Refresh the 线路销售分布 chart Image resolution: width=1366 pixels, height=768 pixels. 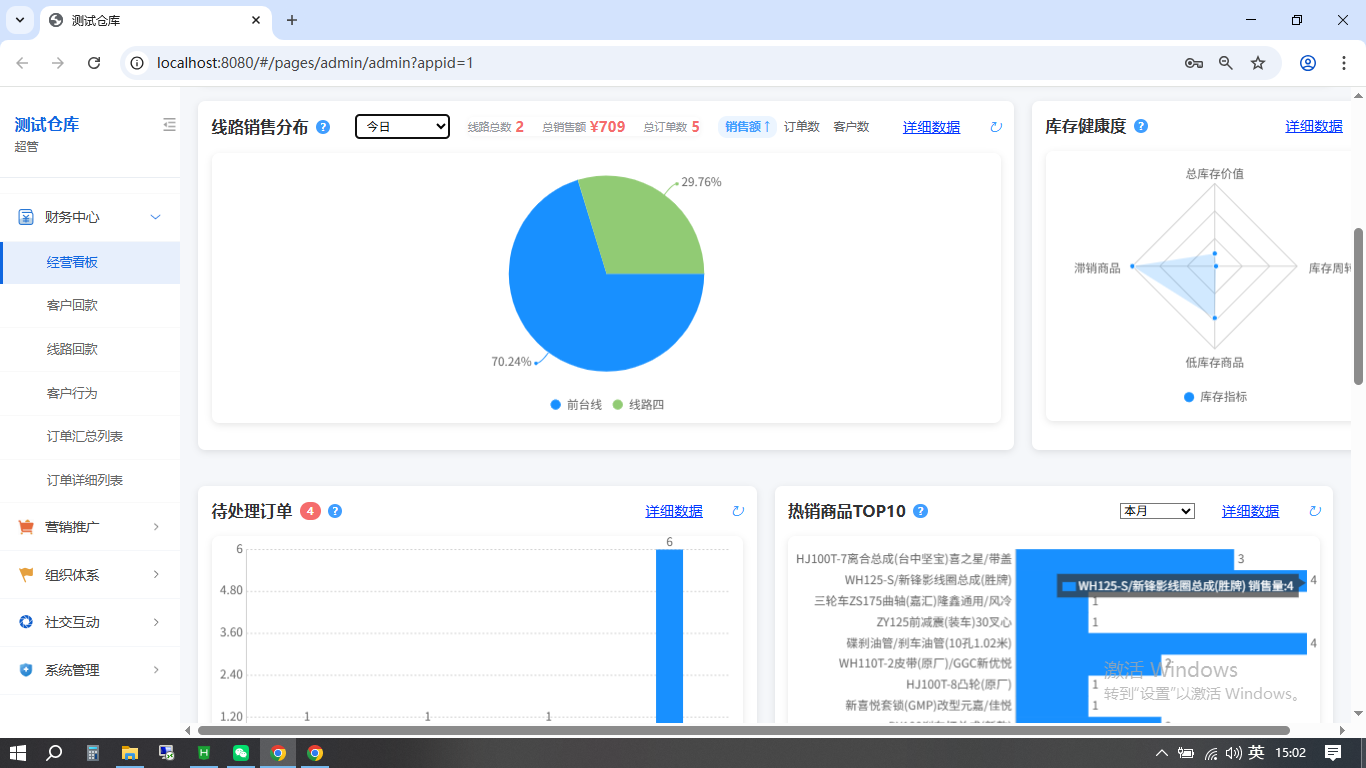995,127
